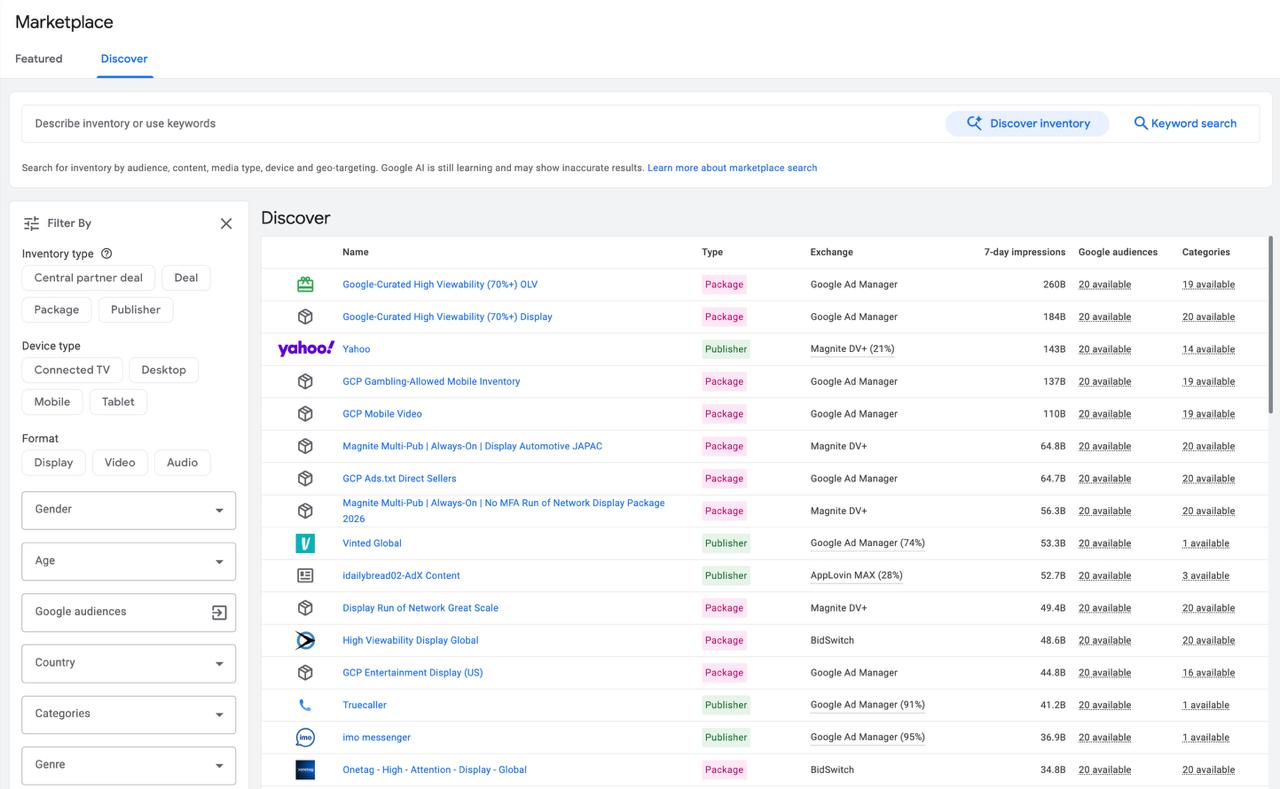This screenshot has height=789, width=1280.
Task: Open the Inventory type help icon
Action: [x=107, y=254]
